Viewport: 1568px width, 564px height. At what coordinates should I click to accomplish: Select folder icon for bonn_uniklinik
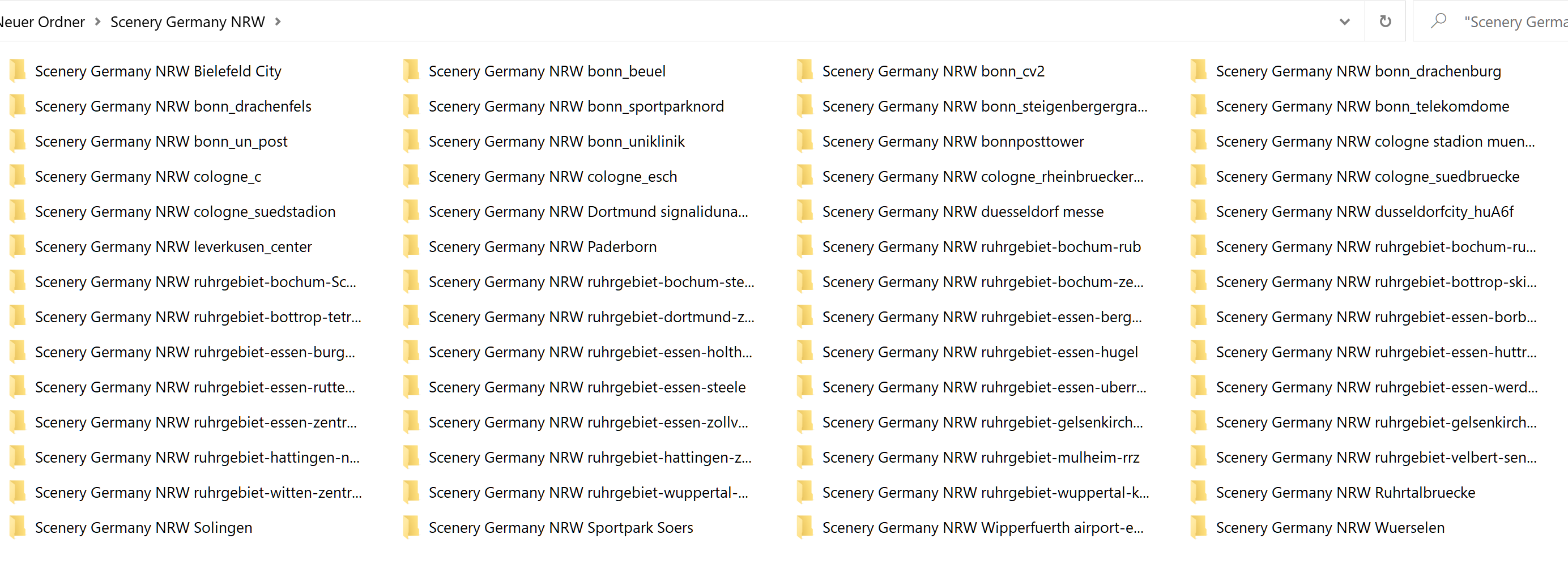coord(411,141)
